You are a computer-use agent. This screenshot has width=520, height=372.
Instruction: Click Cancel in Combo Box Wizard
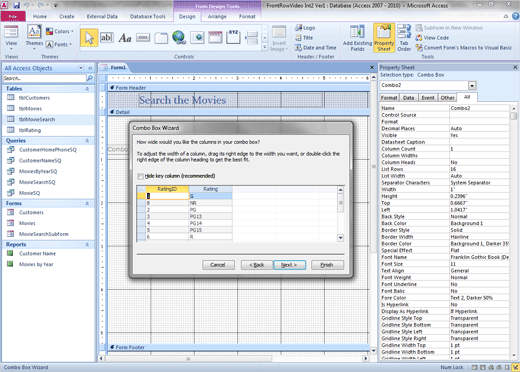tap(218, 265)
